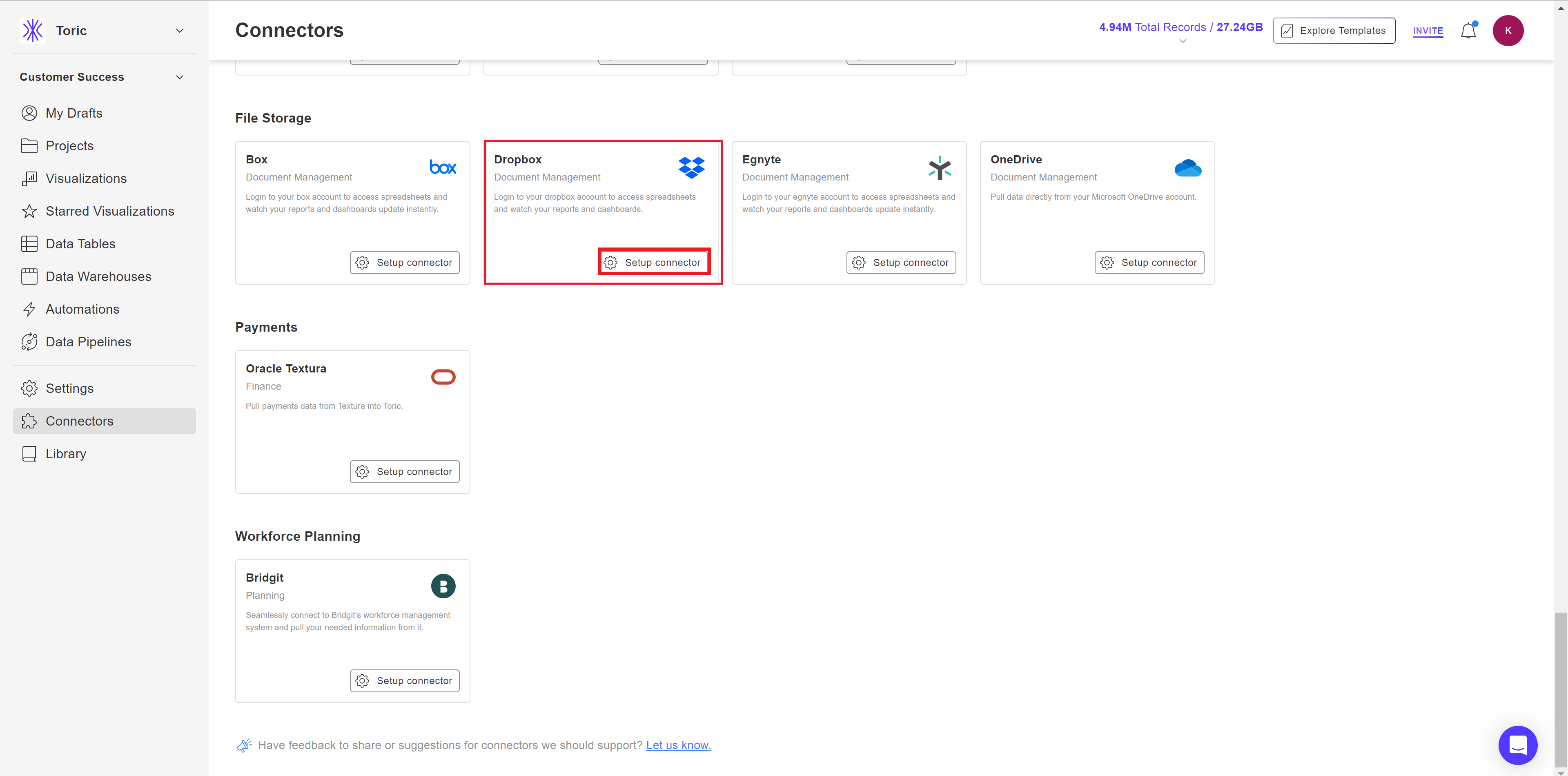The height and width of the screenshot is (776, 1568).
Task: Set up the Egnyte connector
Action: tap(902, 262)
